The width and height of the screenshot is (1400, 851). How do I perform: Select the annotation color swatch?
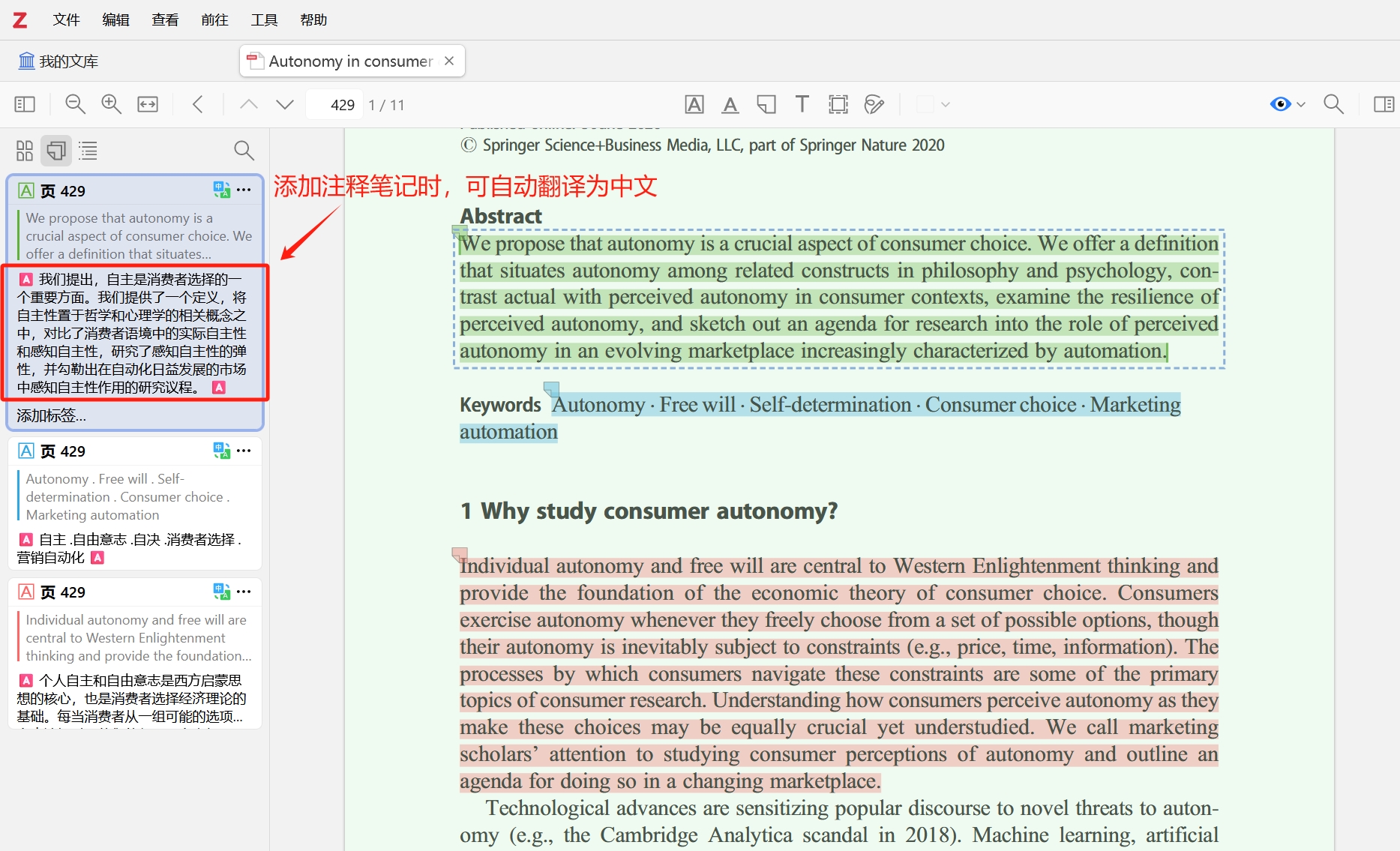tap(925, 105)
